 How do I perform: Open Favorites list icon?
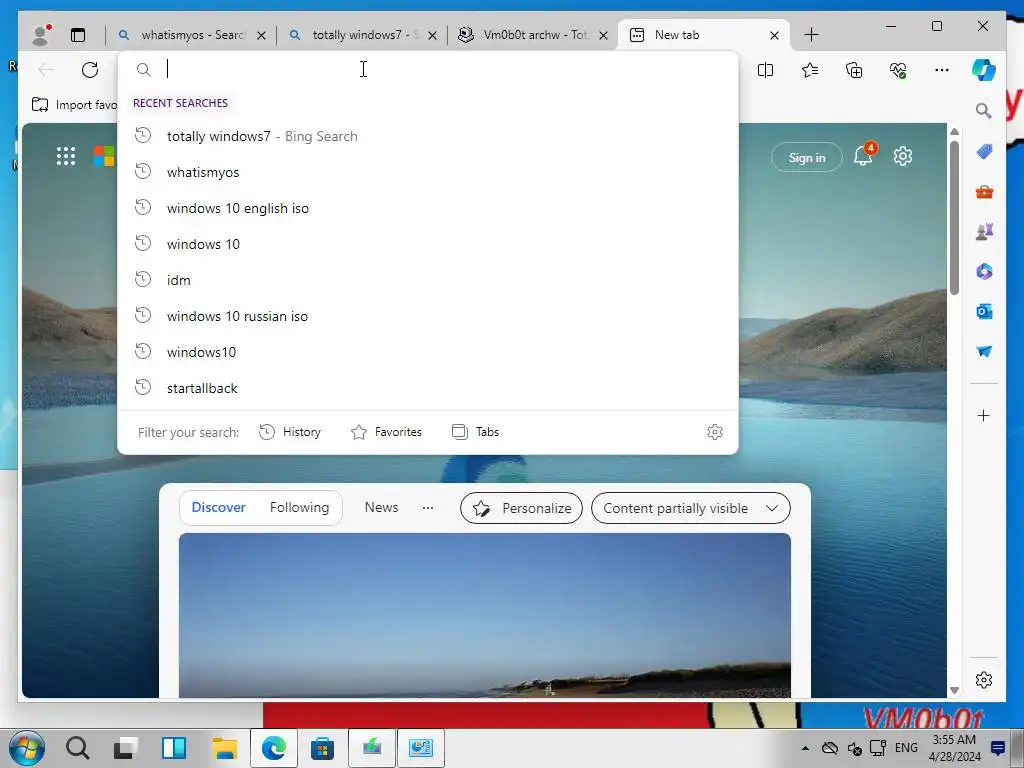pos(810,70)
